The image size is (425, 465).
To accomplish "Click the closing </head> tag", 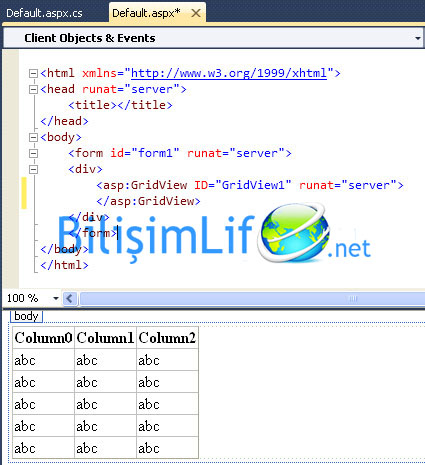I will [x=64, y=121].
